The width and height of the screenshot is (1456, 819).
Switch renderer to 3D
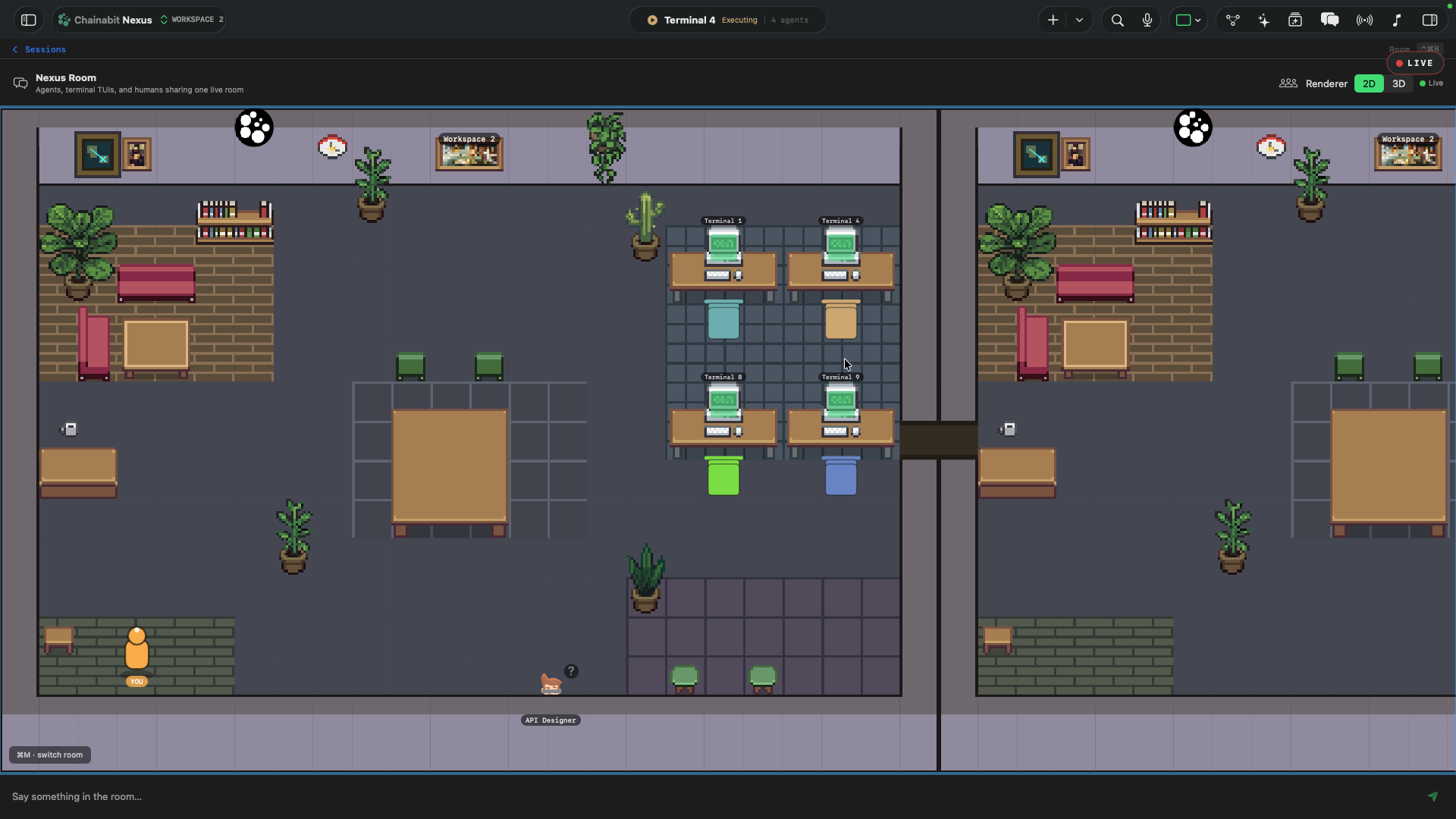pos(1398,83)
